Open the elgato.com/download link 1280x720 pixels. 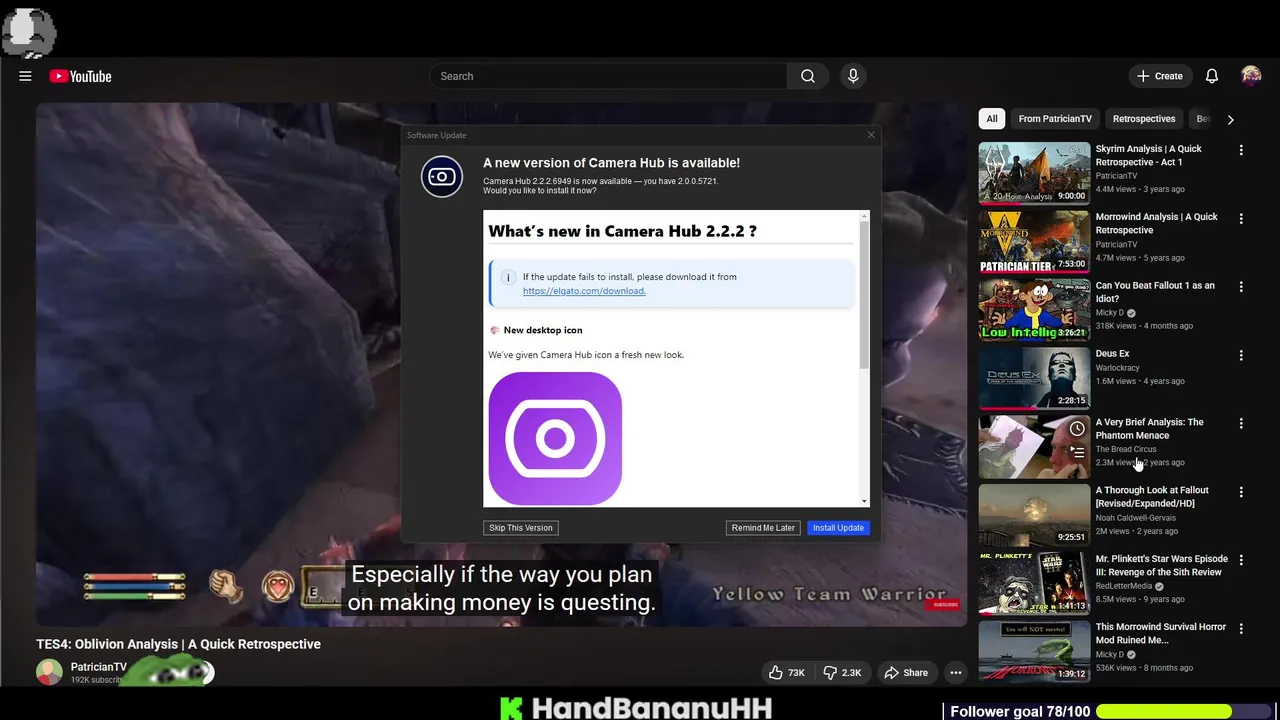584,291
